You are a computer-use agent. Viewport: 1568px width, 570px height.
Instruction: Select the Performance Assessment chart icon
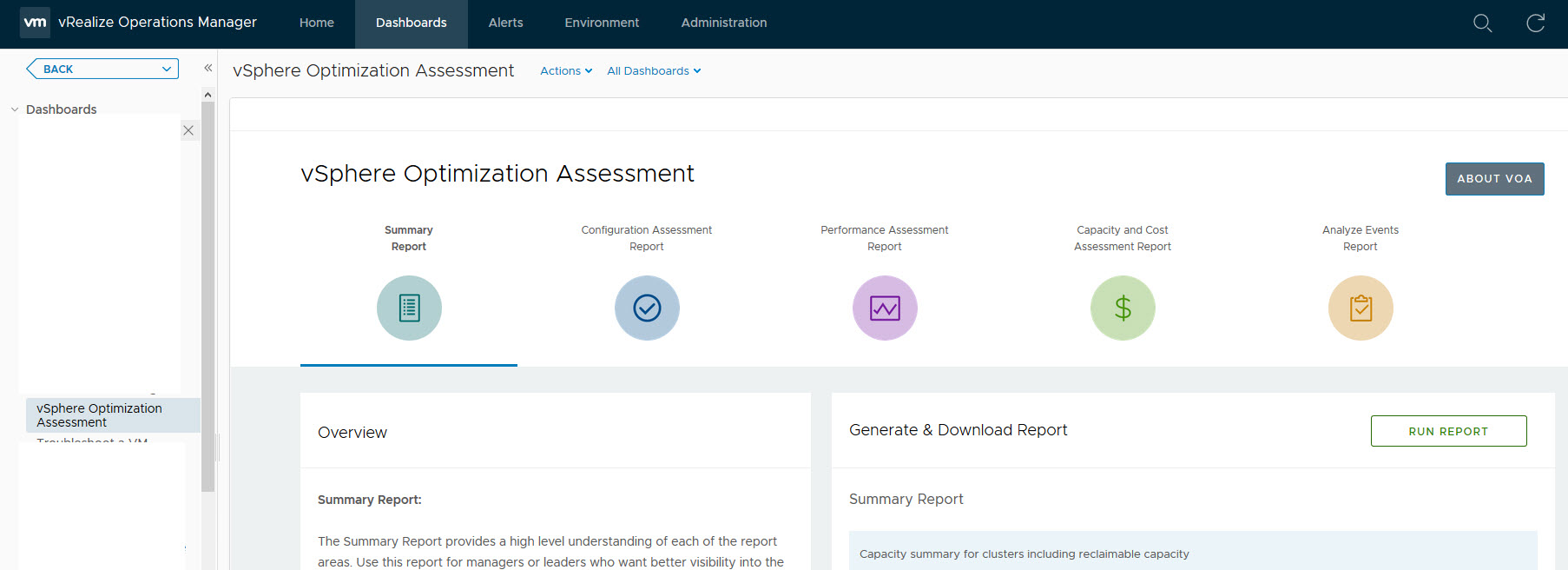885,308
